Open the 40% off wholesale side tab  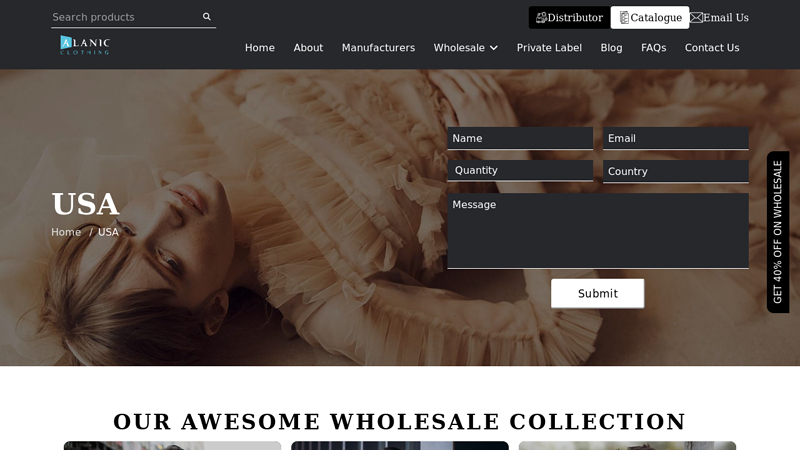(778, 232)
